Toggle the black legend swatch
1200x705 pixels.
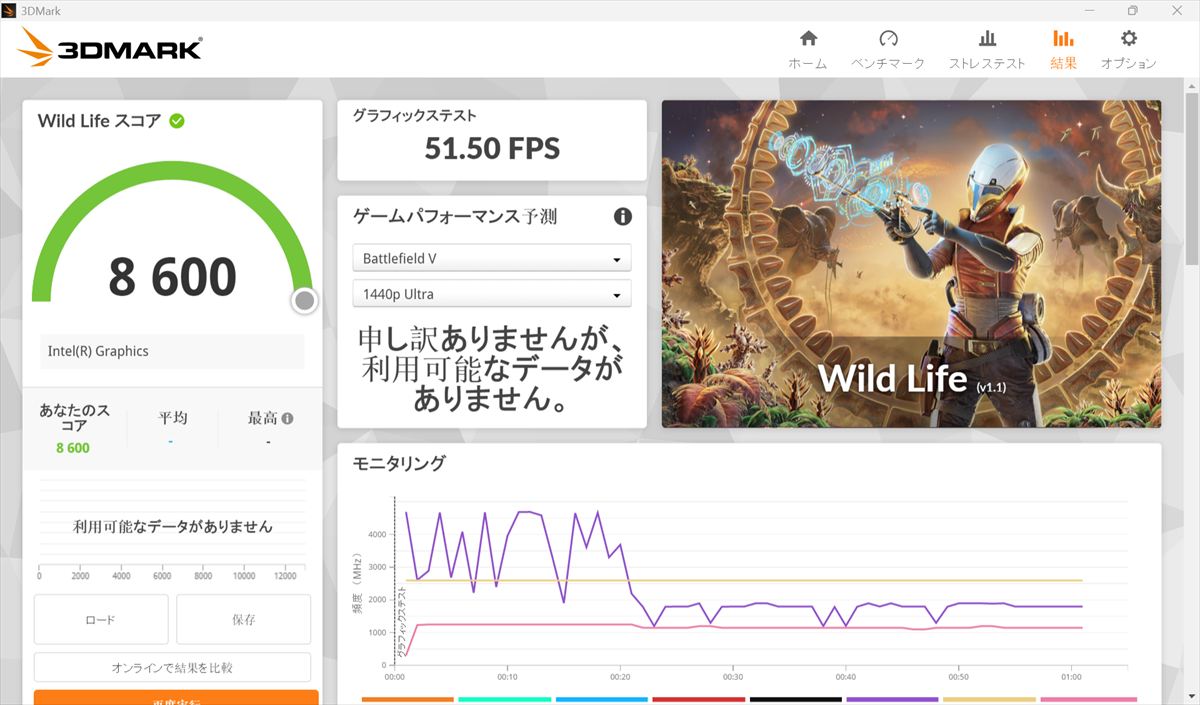795,700
